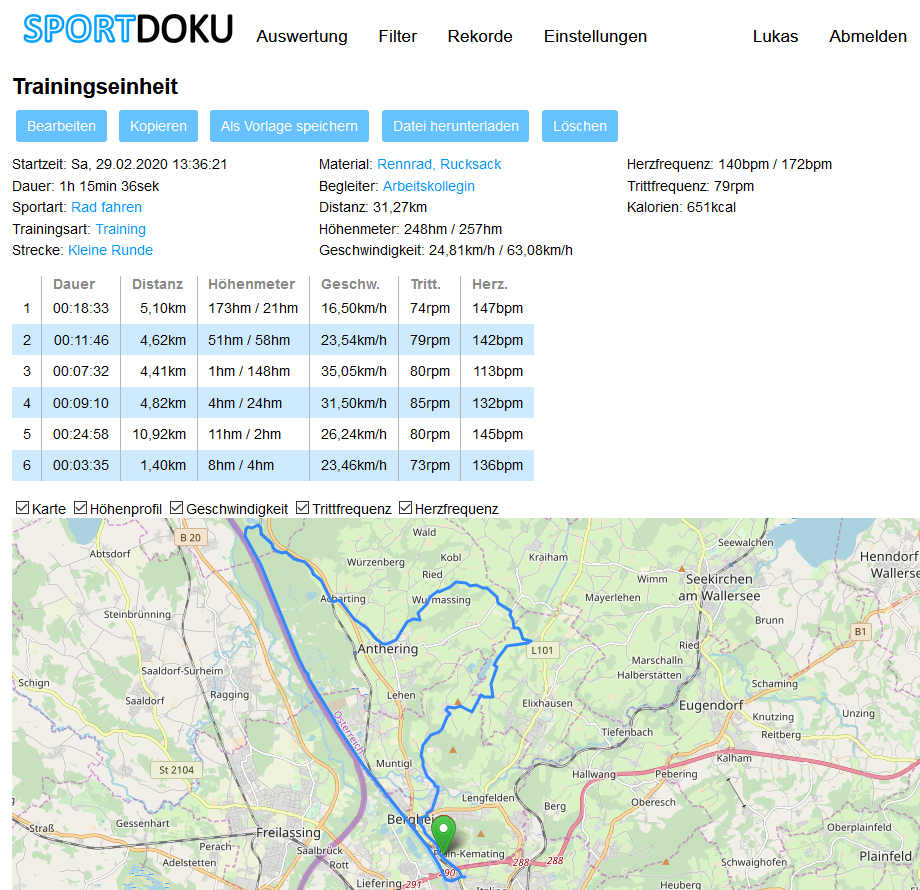Open the Filter menu item
The width and height of the screenshot is (920, 890).
click(x=398, y=37)
